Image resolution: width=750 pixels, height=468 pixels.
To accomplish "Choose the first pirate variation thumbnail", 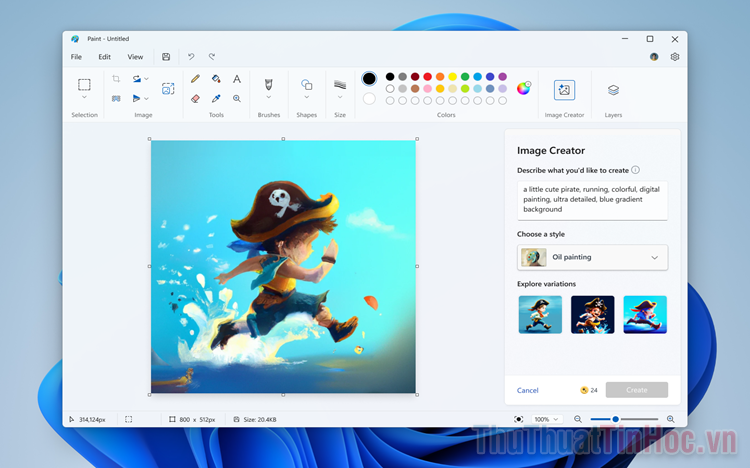I will pyautogui.click(x=540, y=314).
